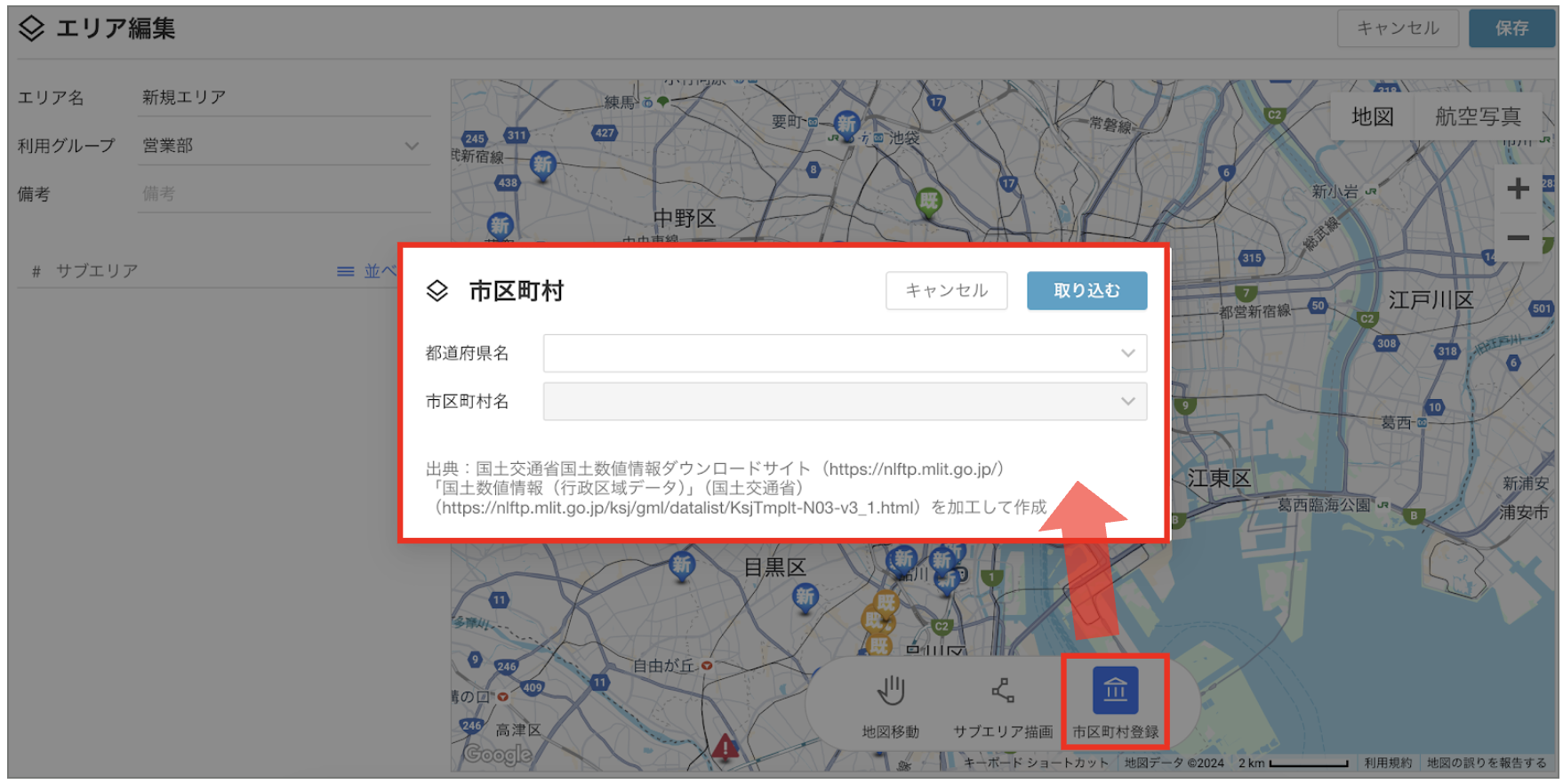1563x784 pixels.
Task: Select the 市区町村登録 building icon
Action: [x=1115, y=691]
